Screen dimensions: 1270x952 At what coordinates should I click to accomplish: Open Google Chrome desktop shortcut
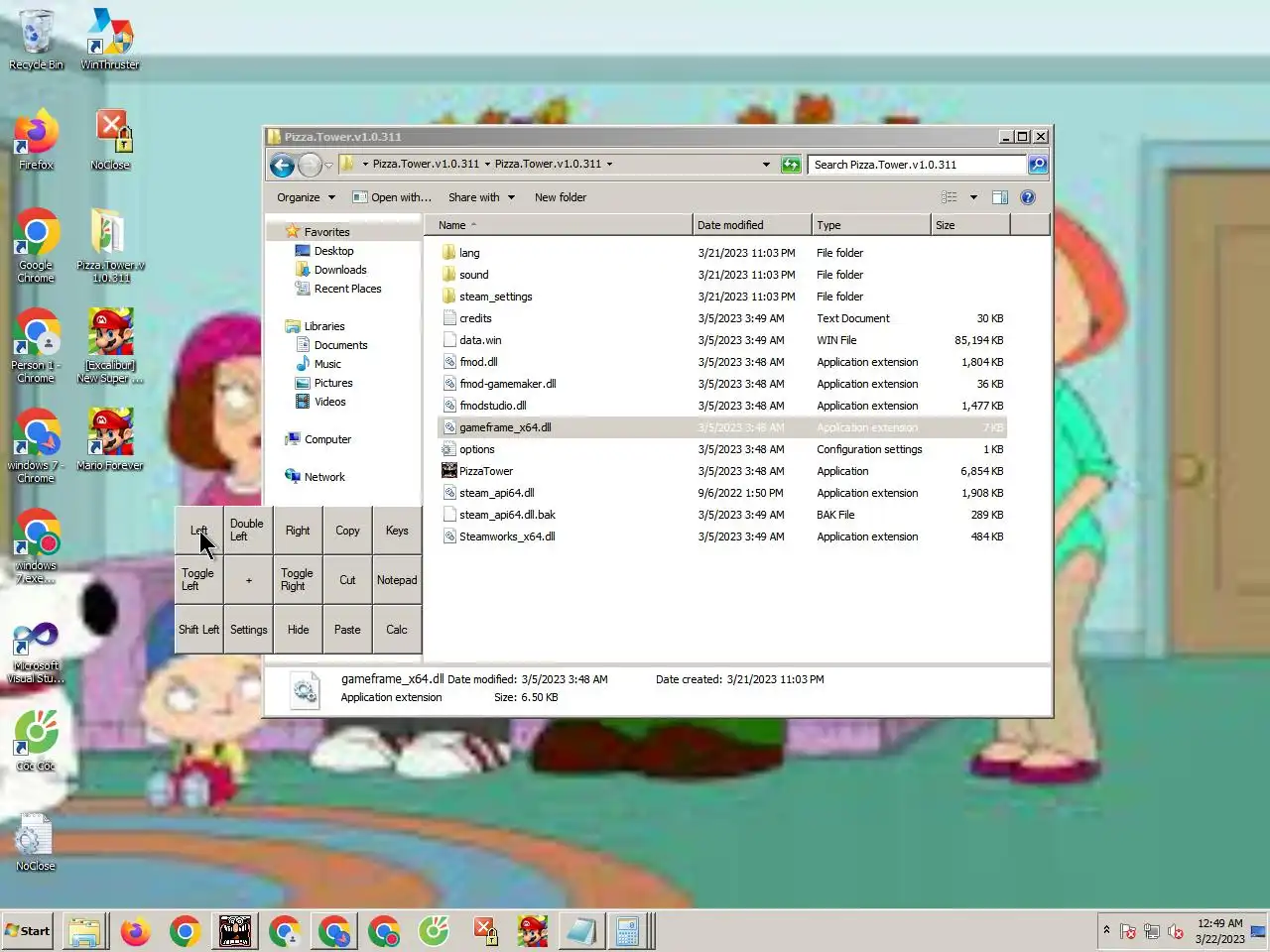tap(36, 245)
